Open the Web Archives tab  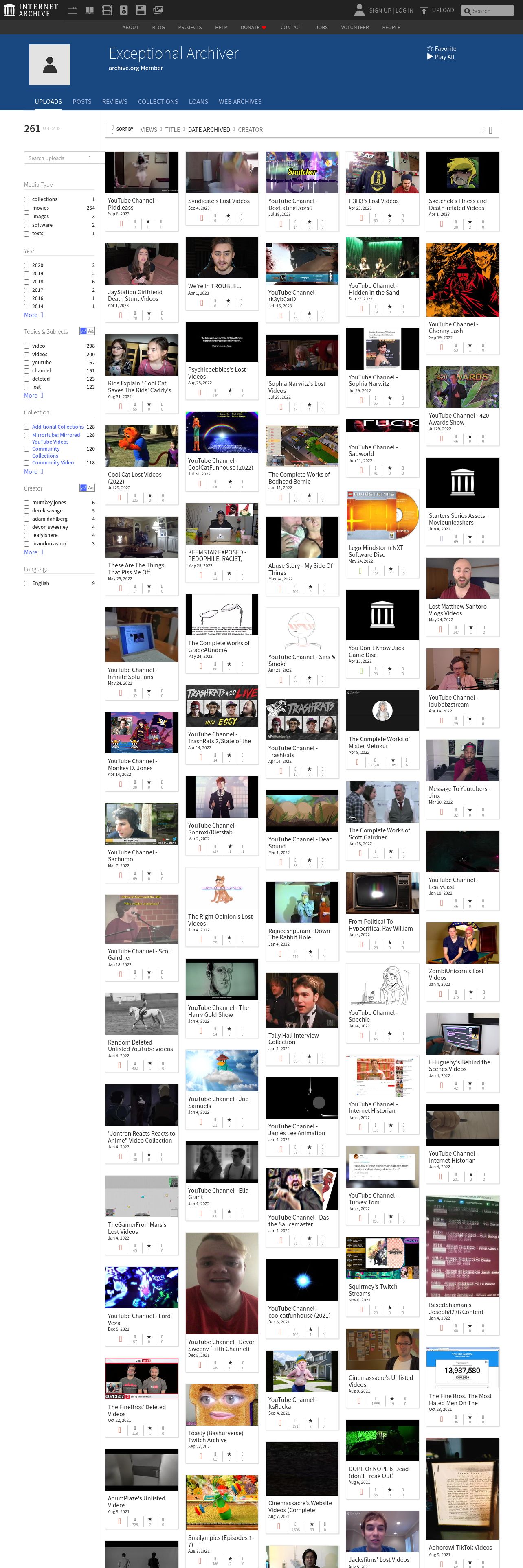coord(240,102)
